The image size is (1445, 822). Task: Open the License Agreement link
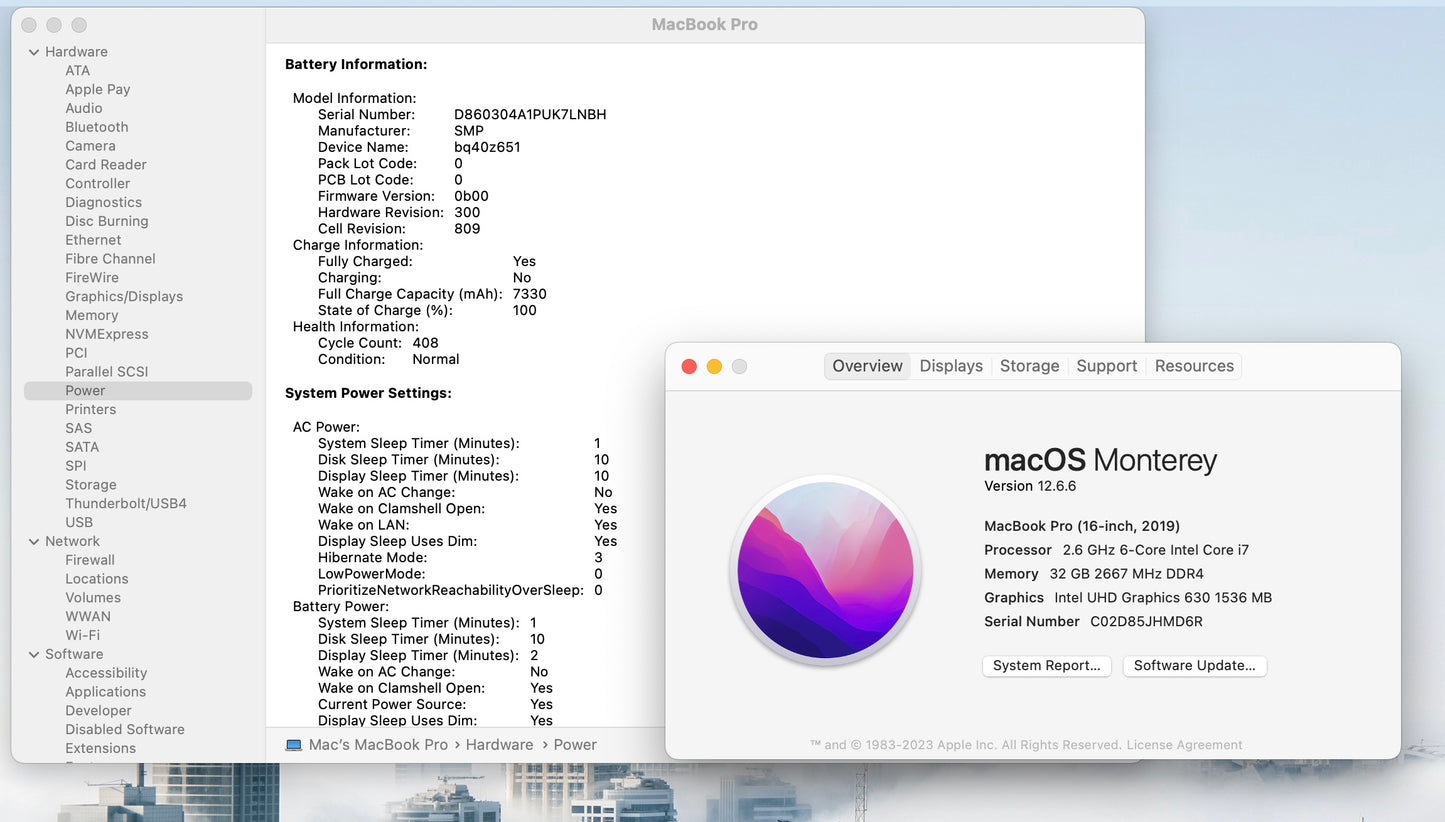[1184, 745]
